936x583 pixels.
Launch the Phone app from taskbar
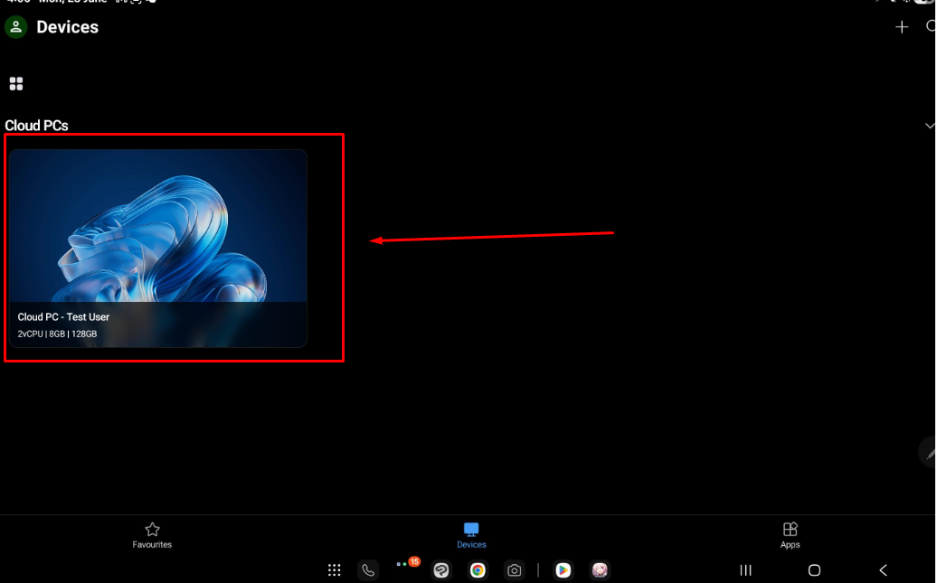368,570
